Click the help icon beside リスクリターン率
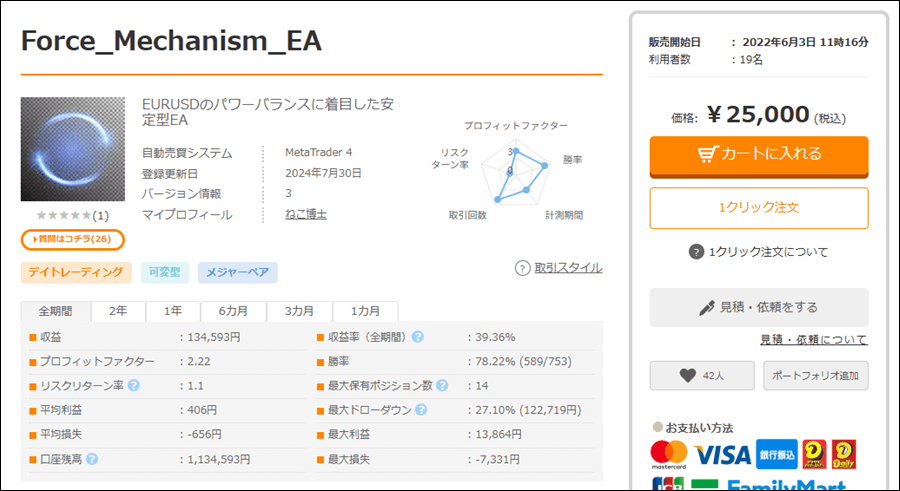 [134, 385]
